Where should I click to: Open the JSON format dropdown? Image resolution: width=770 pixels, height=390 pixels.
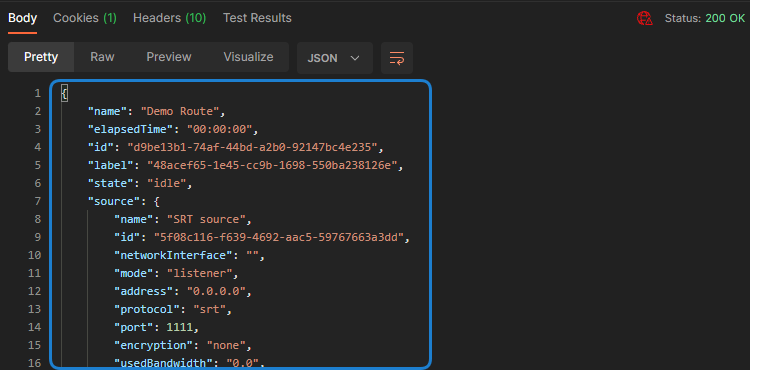click(334, 58)
